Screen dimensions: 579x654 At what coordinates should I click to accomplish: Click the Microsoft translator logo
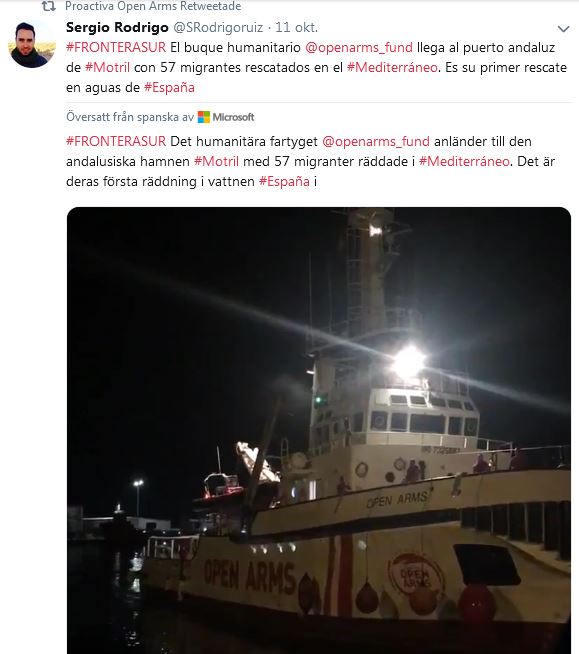tap(226, 117)
